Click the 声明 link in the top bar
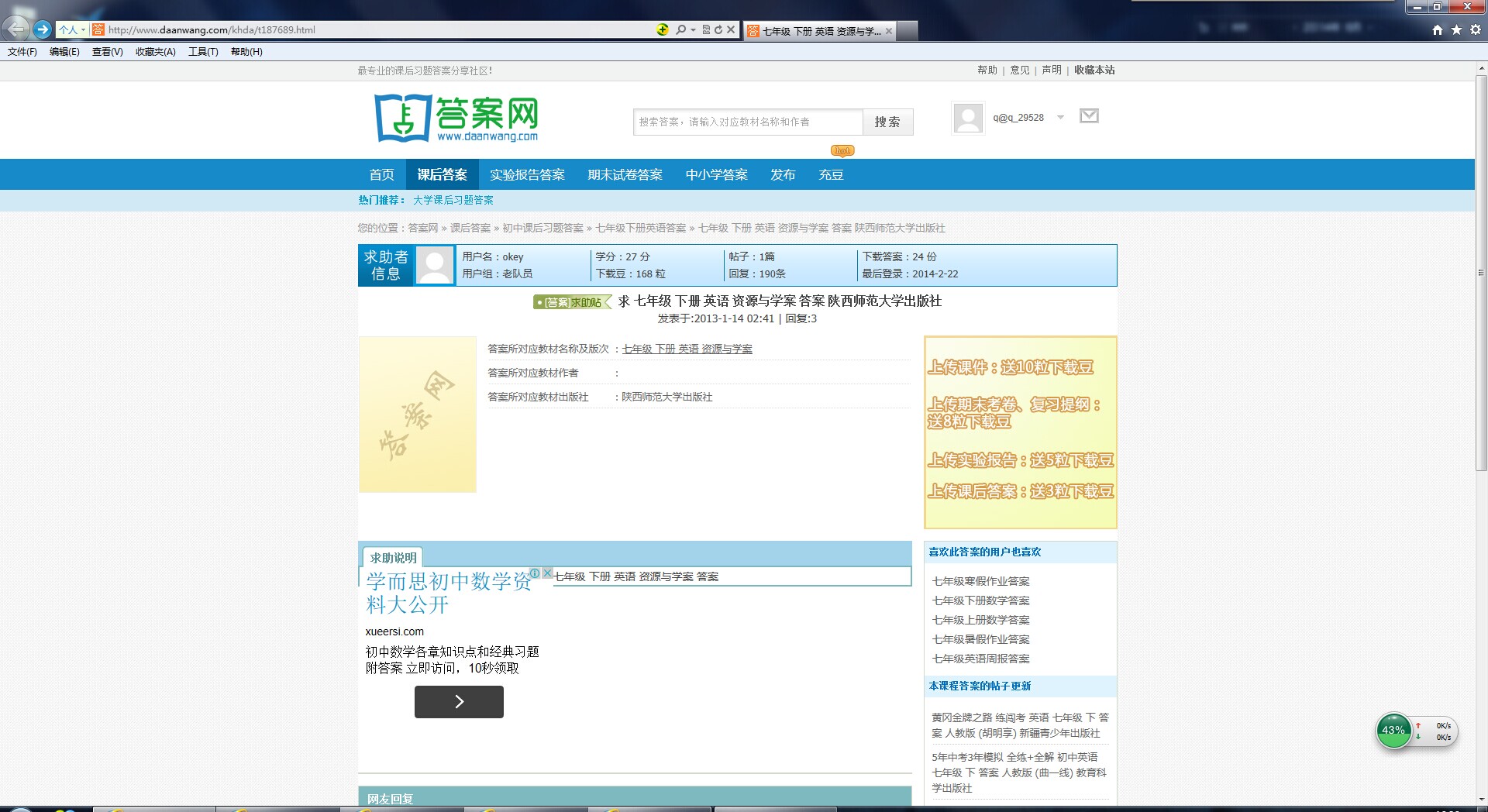 pyautogui.click(x=1052, y=70)
